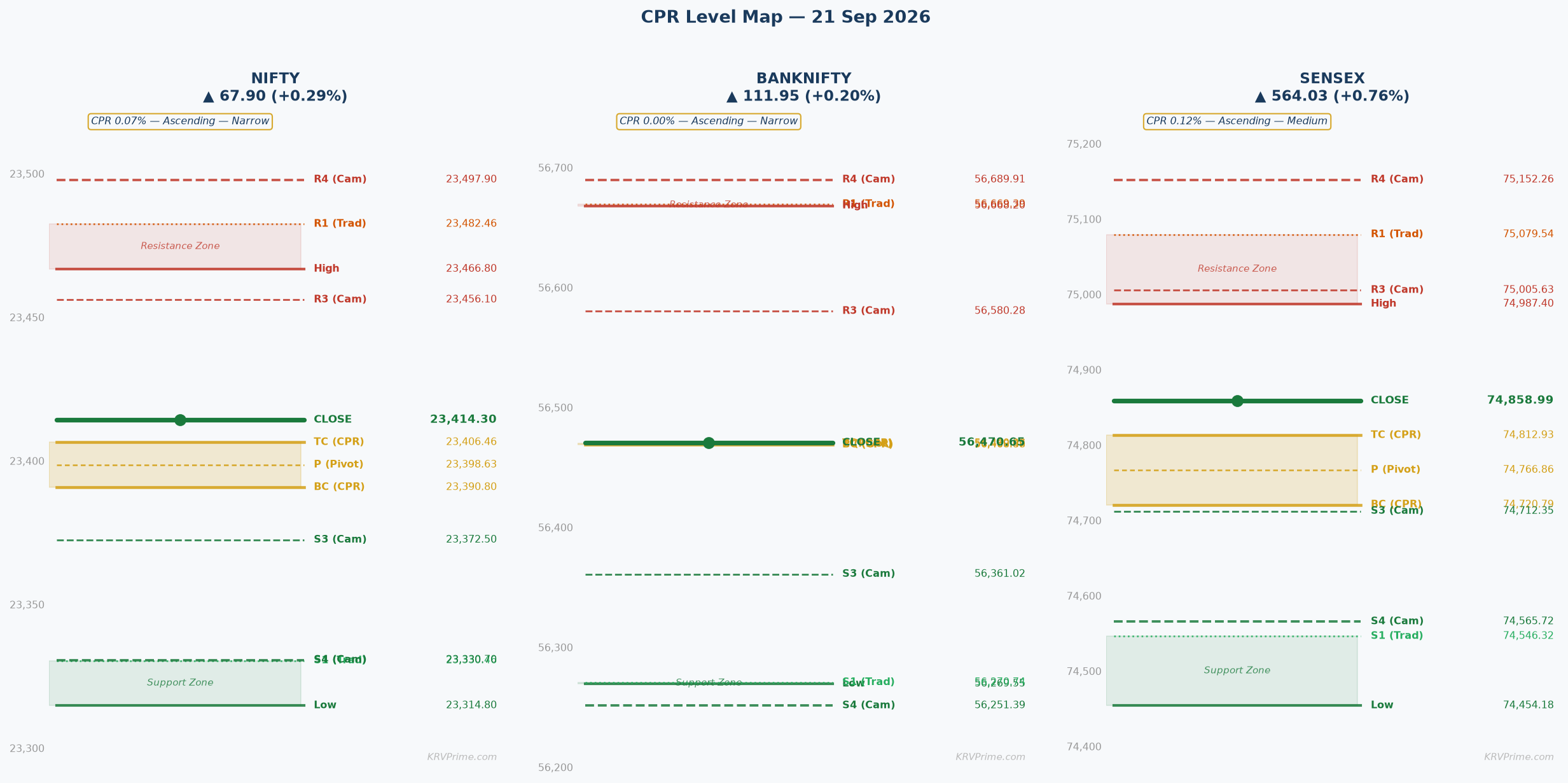This screenshot has height=783, width=1568.
Task: Select NIFTY S3 (Cam) value 23,372.50
Action: 471,540
